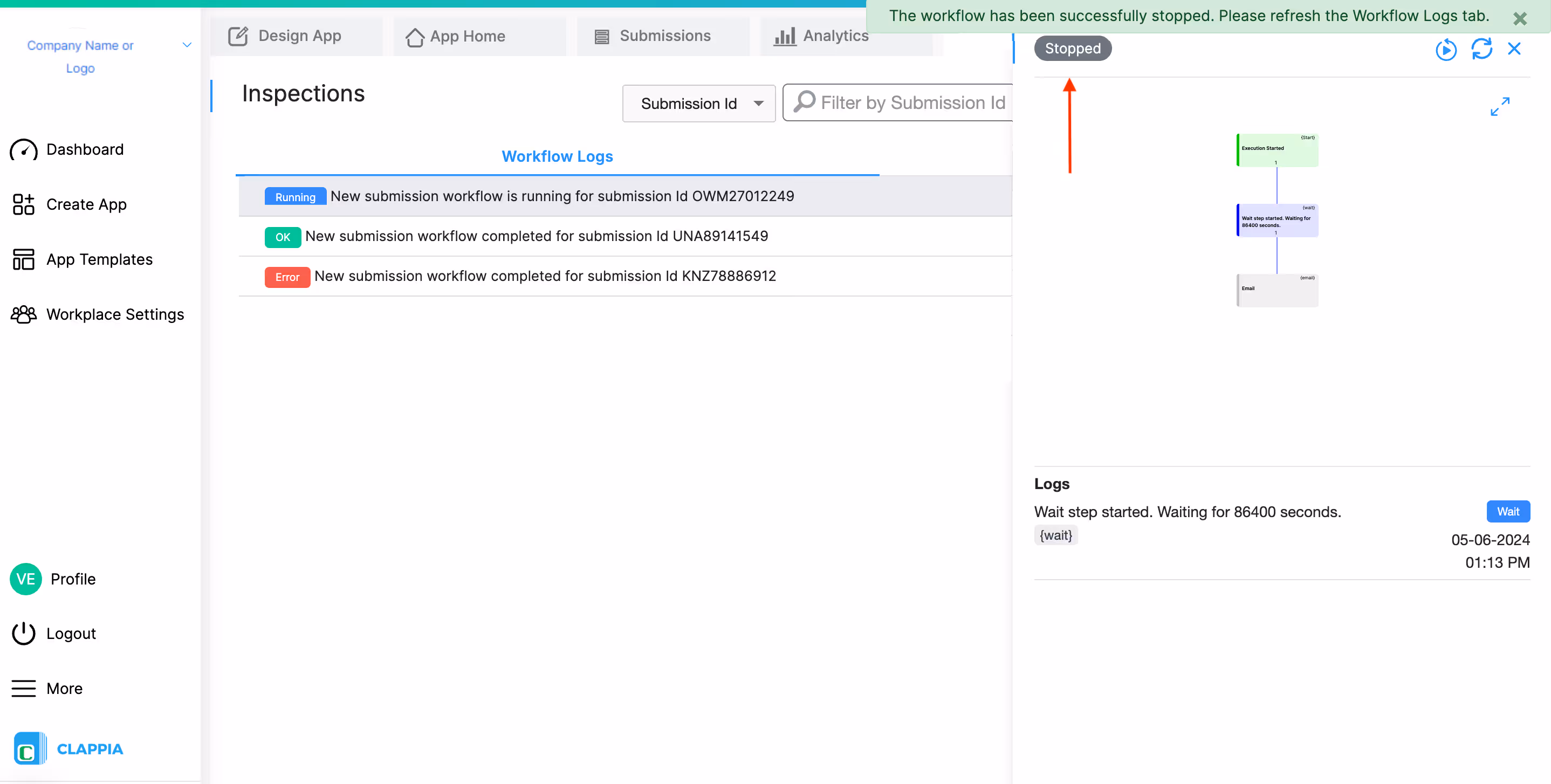Viewport: 1551px width, 784px height.
Task: Expand the workflow diagram to fullscreen
Action: 1500,106
